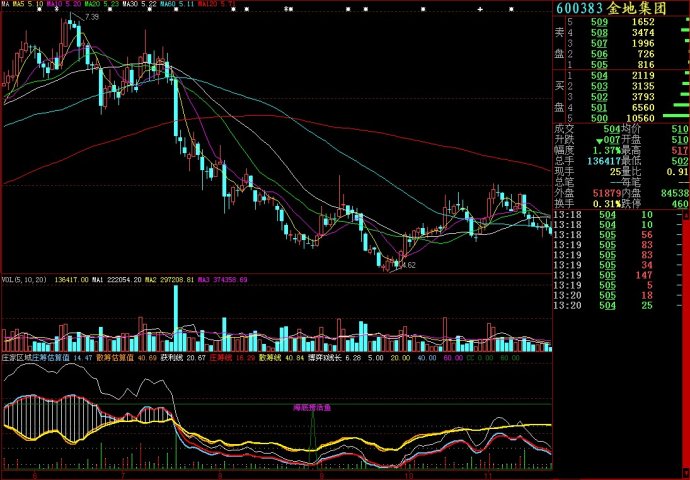
Task: Click sell level 4 price 508
Action: pos(599,33)
